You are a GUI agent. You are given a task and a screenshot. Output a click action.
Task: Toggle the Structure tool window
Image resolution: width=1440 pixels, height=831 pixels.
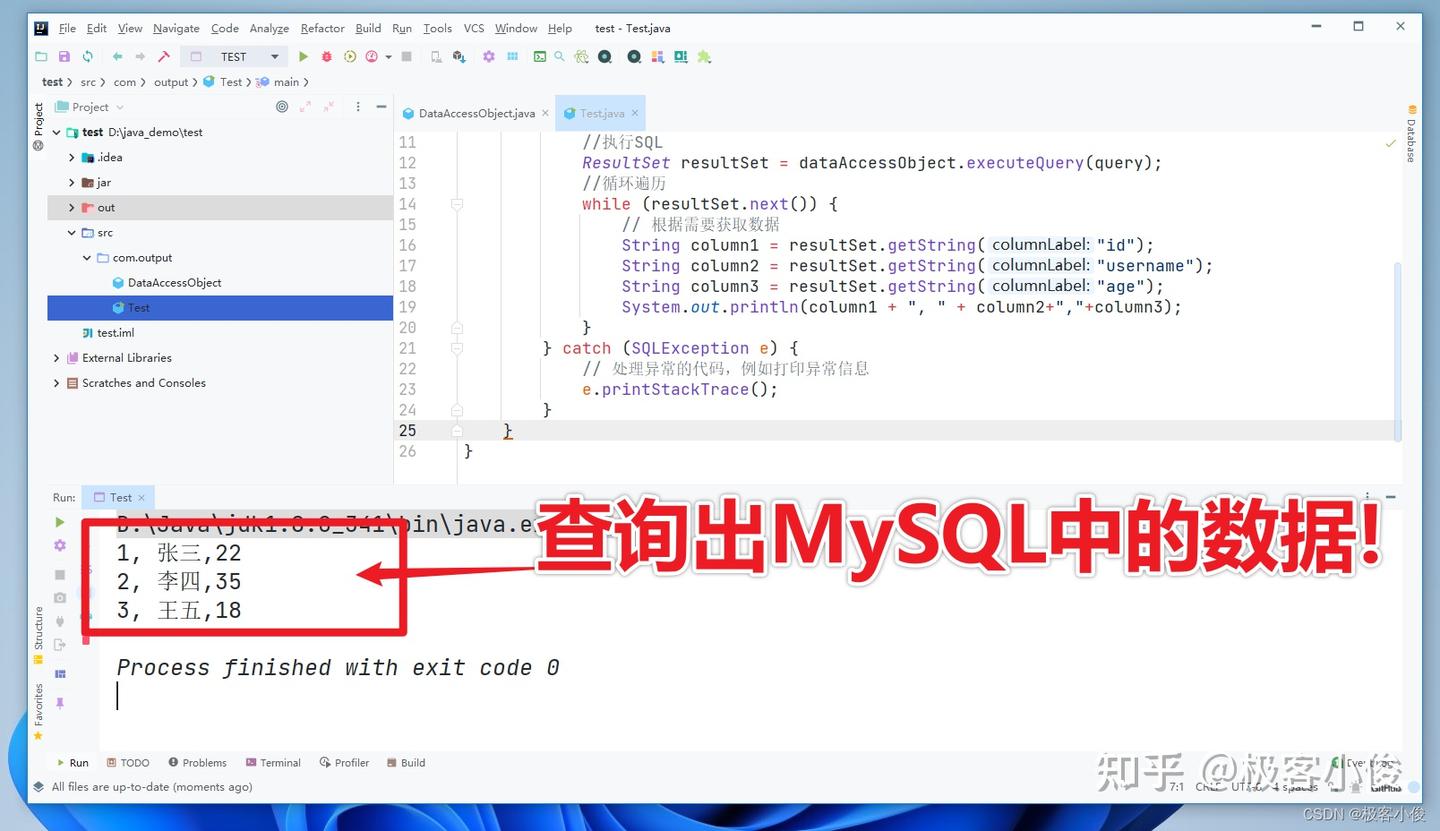[38, 625]
